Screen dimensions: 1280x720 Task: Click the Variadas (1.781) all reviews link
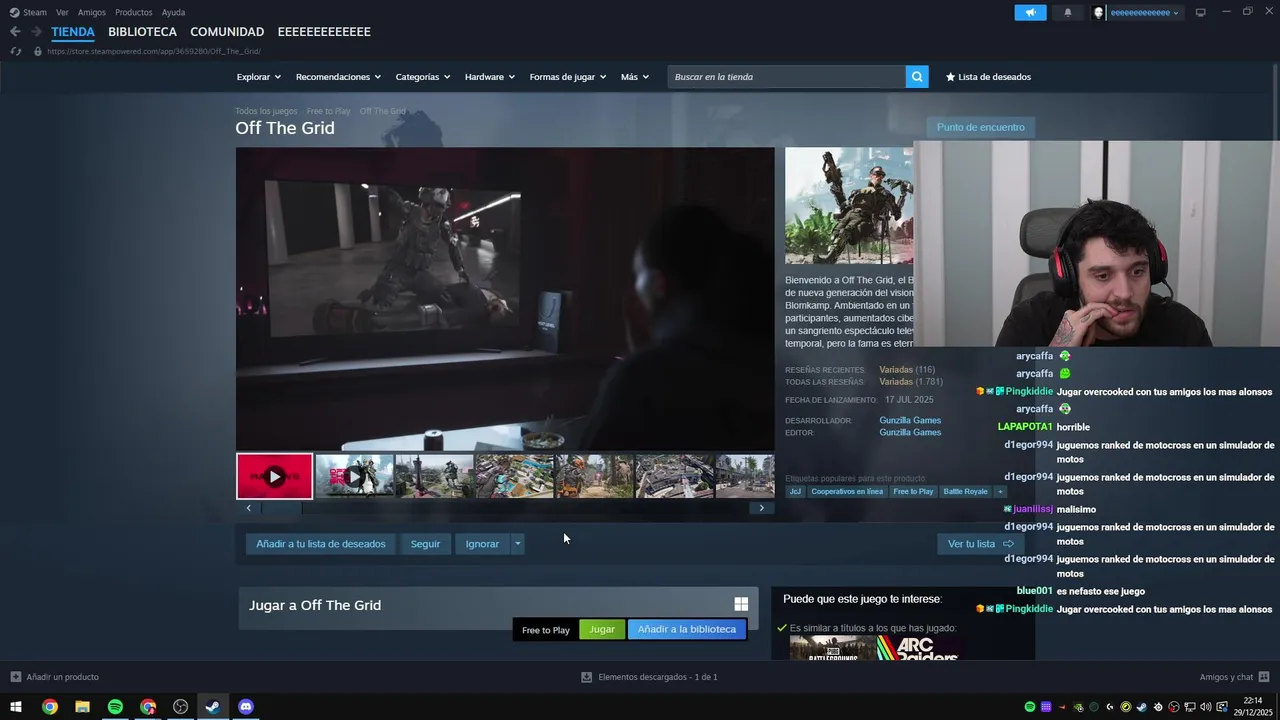[x=911, y=382]
